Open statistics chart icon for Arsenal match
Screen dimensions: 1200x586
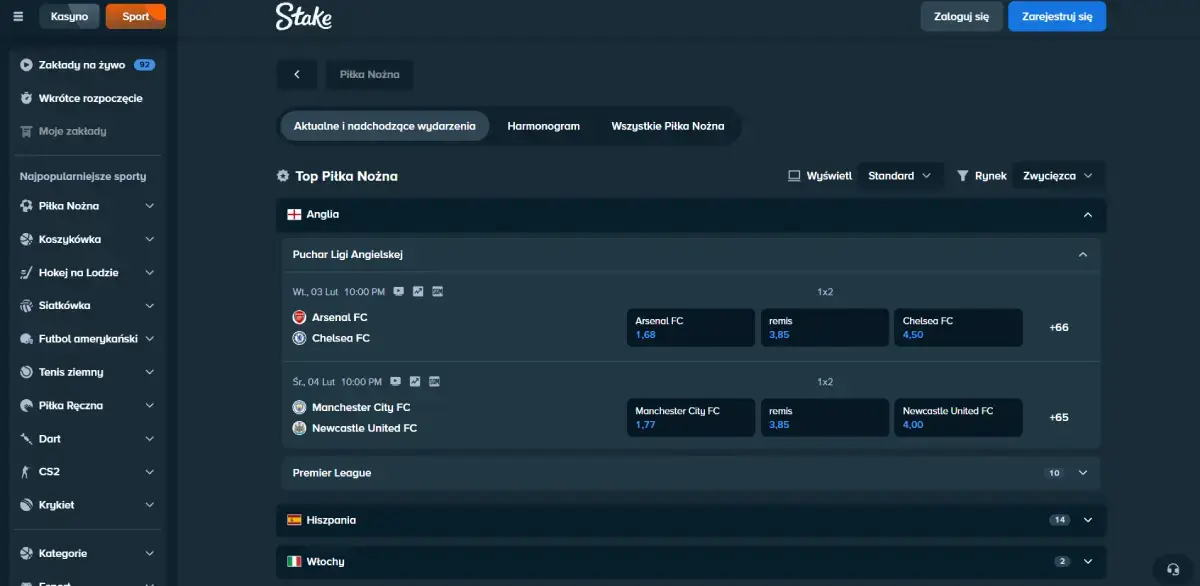point(417,292)
